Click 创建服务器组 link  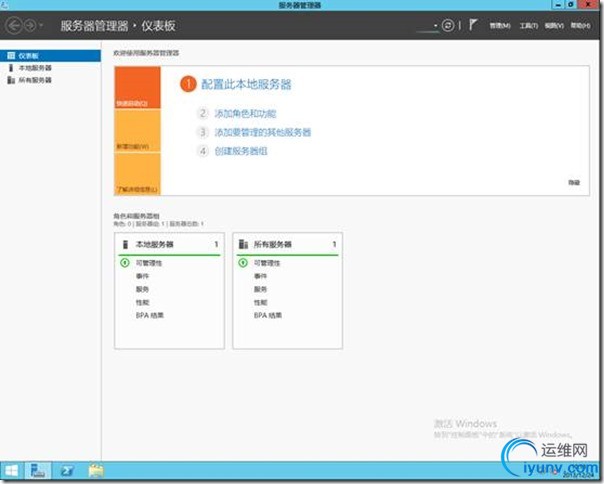(241, 151)
